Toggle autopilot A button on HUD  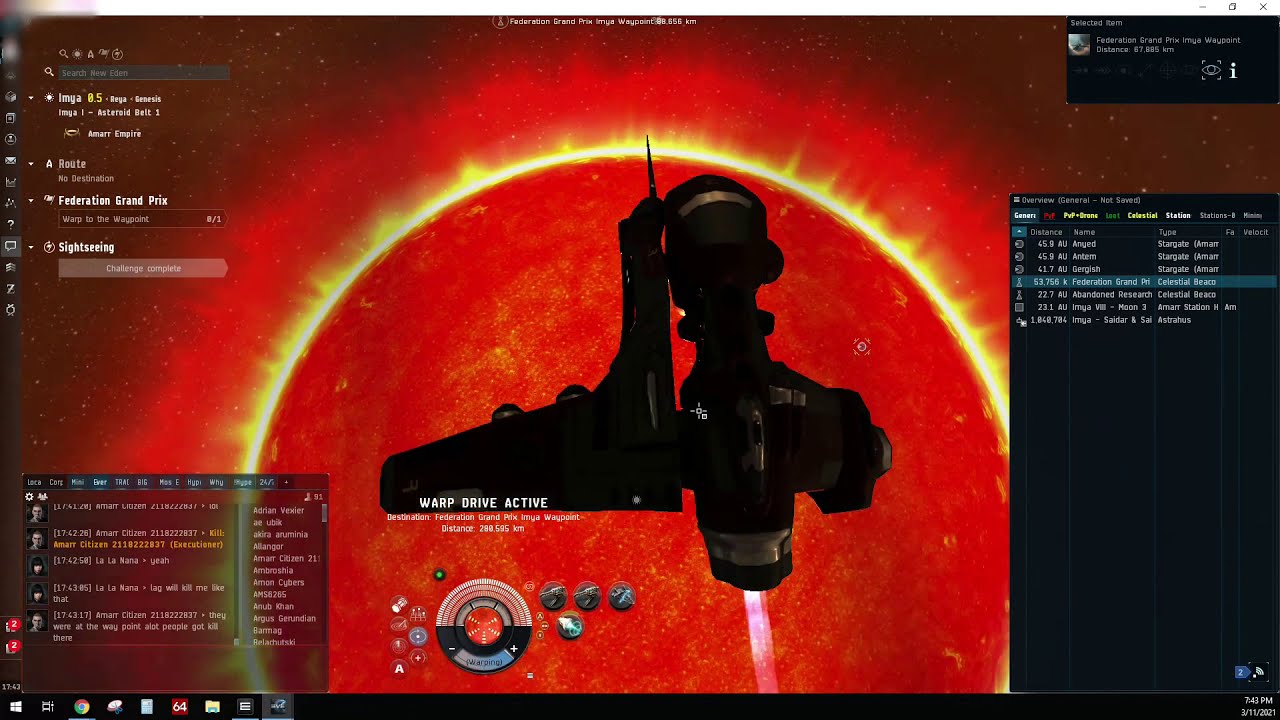(x=399, y=669)
